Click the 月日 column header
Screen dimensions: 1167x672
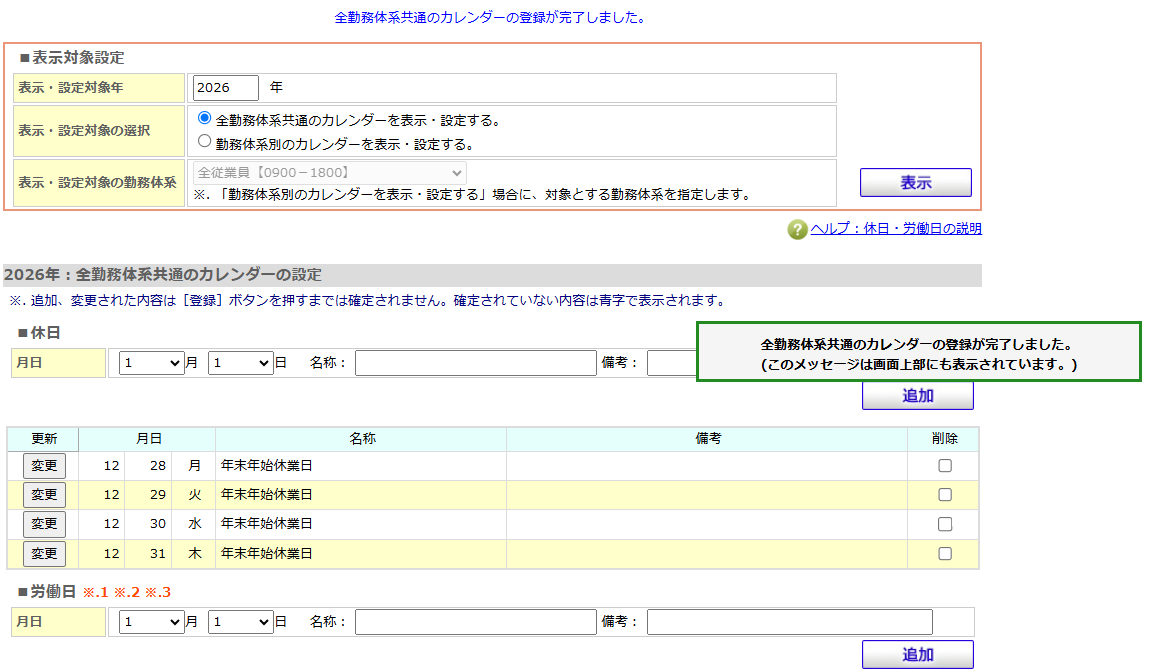[x=148, y=439]
